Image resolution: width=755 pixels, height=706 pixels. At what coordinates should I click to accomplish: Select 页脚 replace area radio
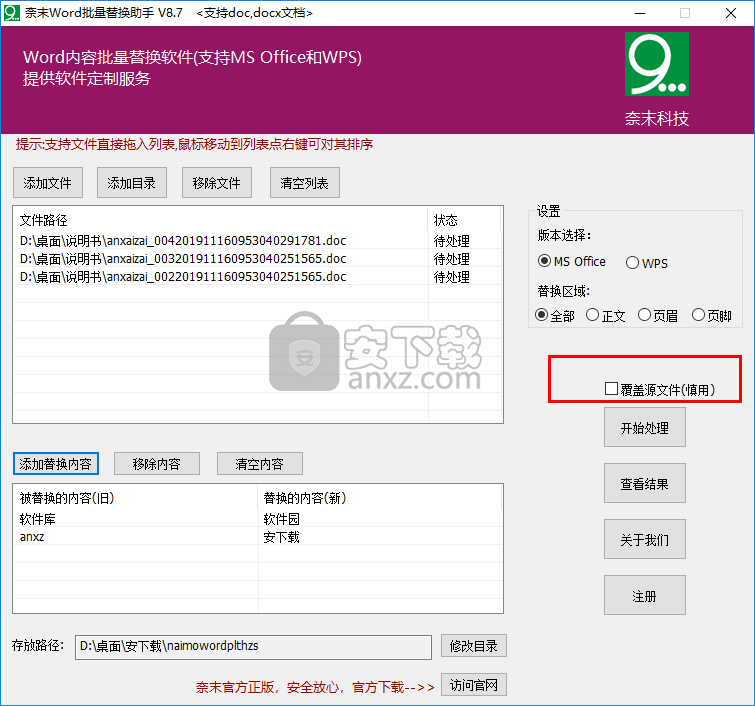(x=712, y=316)
